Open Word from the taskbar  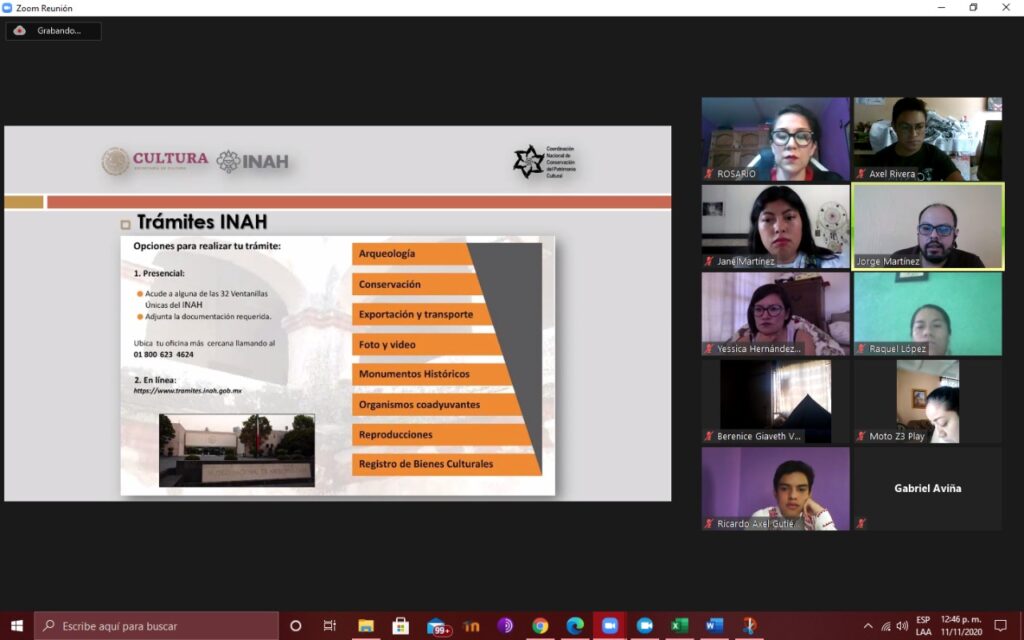714,626
